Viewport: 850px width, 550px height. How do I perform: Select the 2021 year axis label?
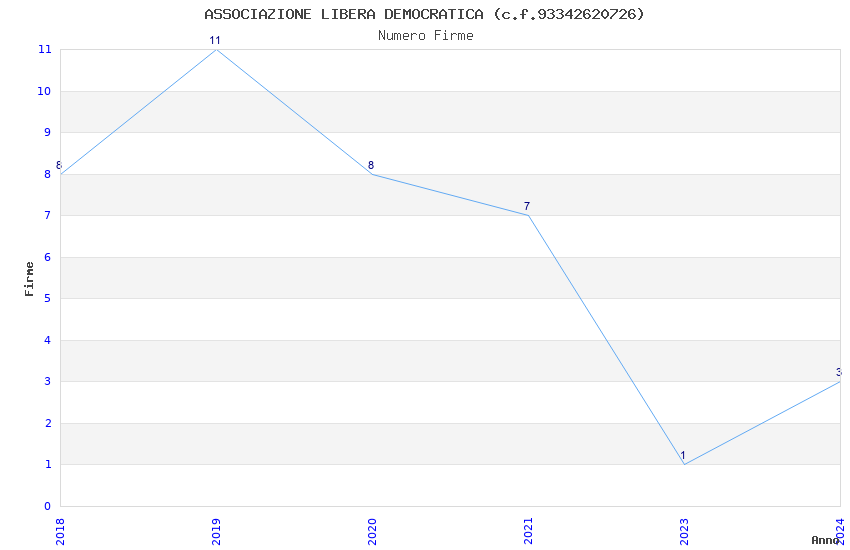click(528, 531)
